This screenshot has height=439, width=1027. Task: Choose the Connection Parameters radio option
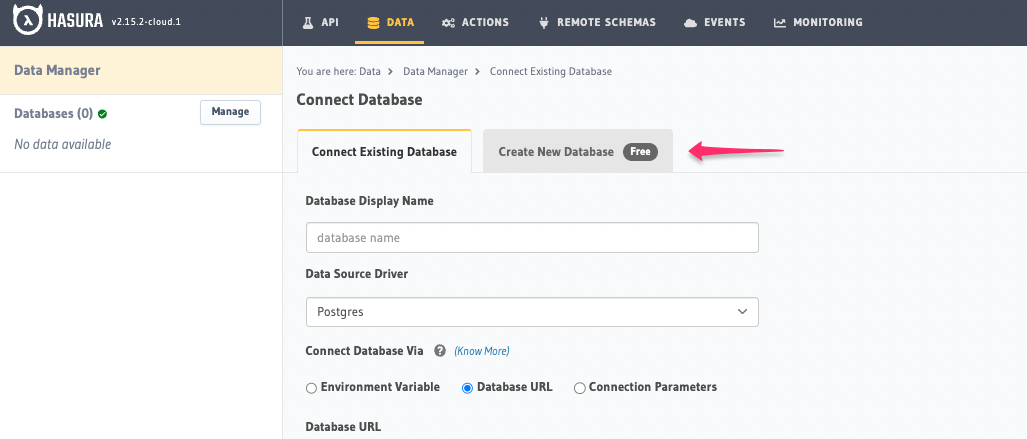pyautogui.click(x=579, y=387)
